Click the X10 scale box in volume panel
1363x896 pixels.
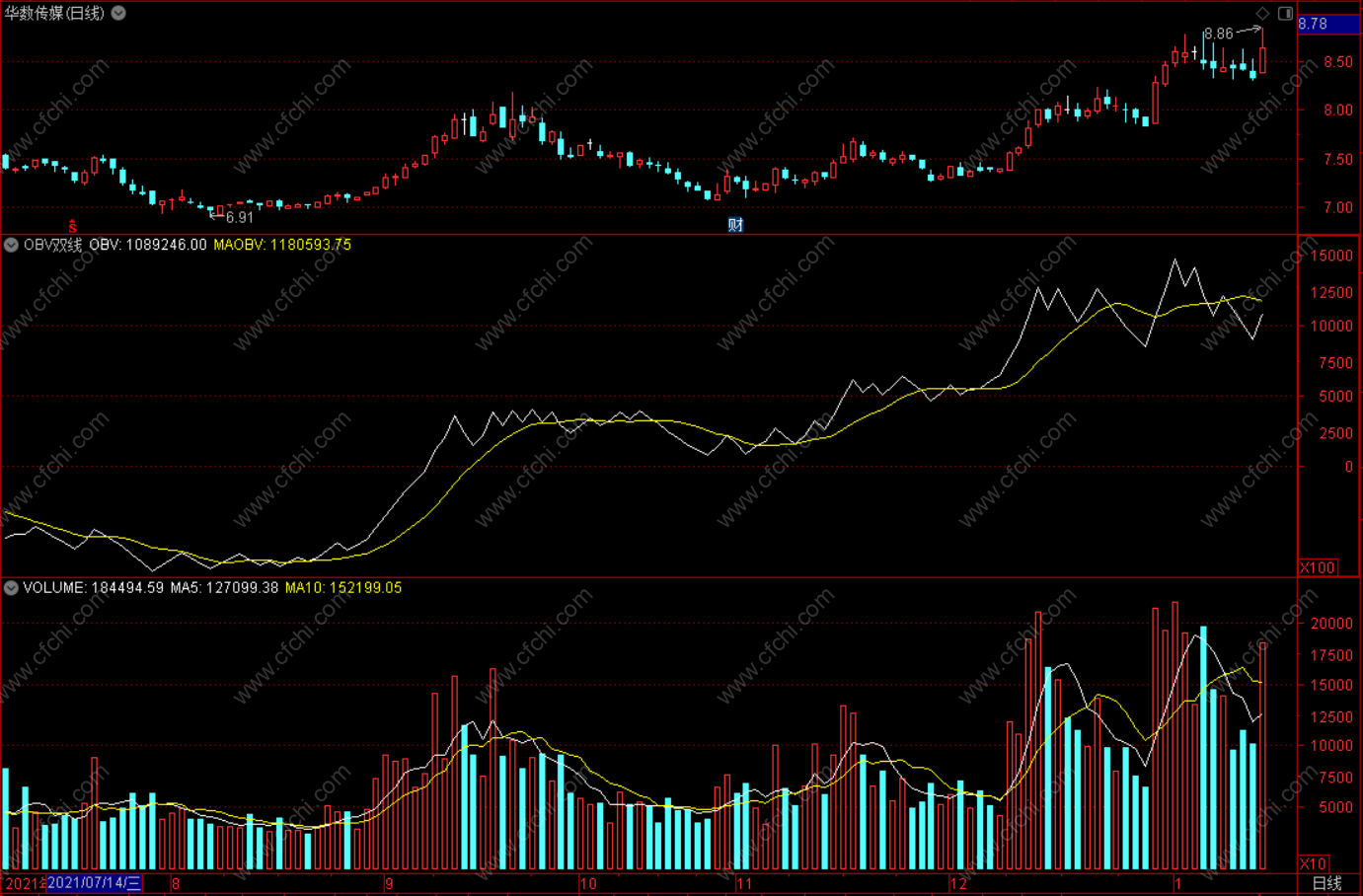1313,863
